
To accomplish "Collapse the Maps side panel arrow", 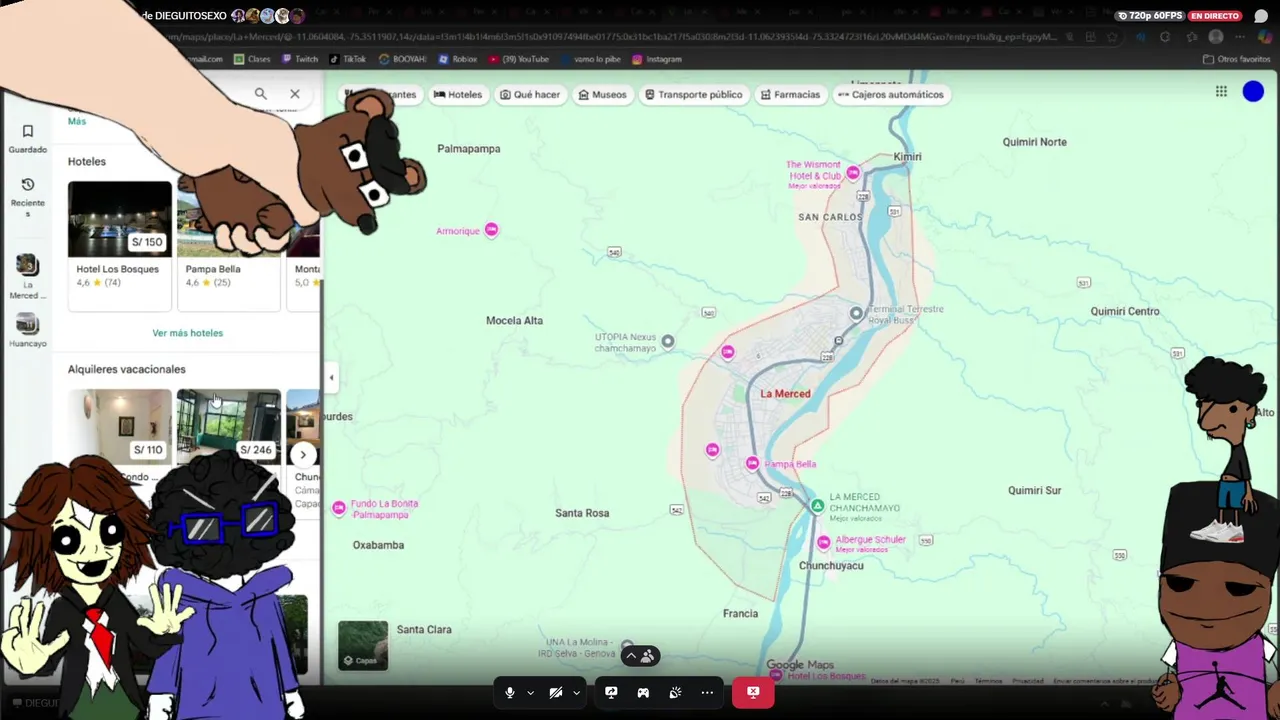I will (331, 377).
